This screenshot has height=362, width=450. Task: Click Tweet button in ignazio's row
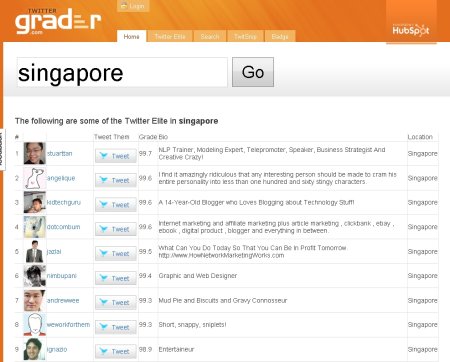pos(116,351)
